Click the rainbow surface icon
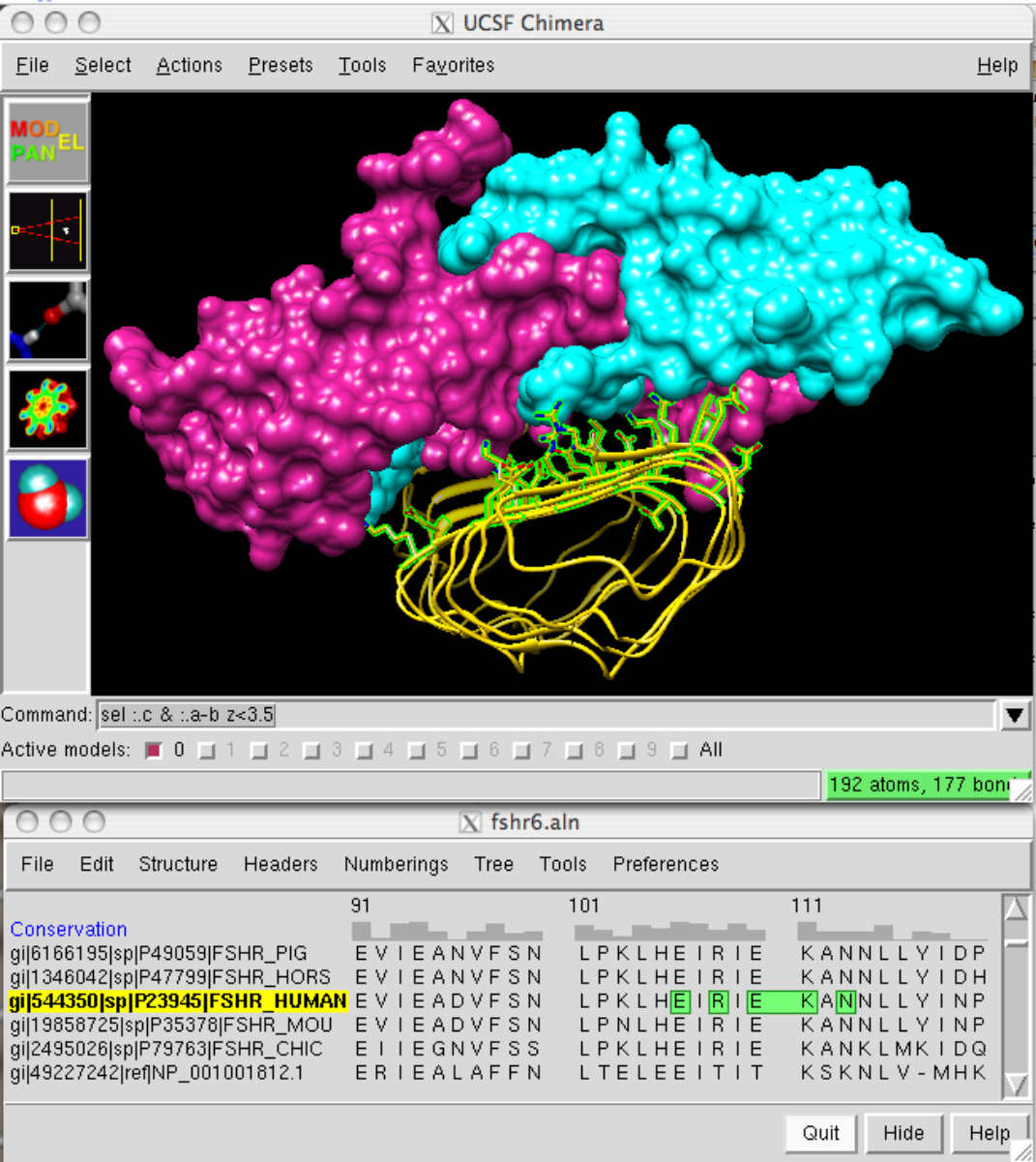1036x1162 pixels. pos(47,409)
